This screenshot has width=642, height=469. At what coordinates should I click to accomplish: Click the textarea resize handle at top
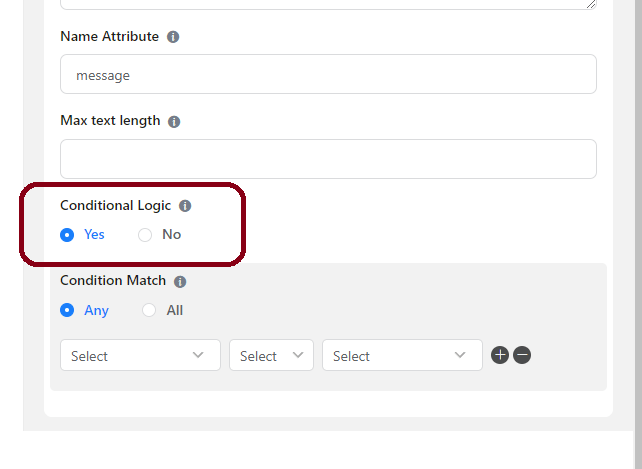coord(591,4)
